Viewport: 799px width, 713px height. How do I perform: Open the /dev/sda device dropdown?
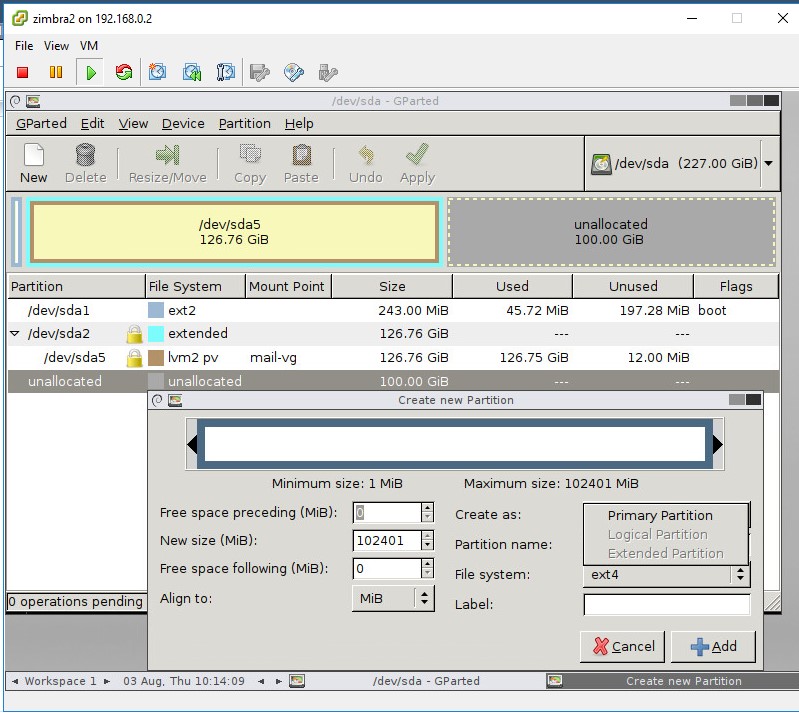(x=768, y=164)
